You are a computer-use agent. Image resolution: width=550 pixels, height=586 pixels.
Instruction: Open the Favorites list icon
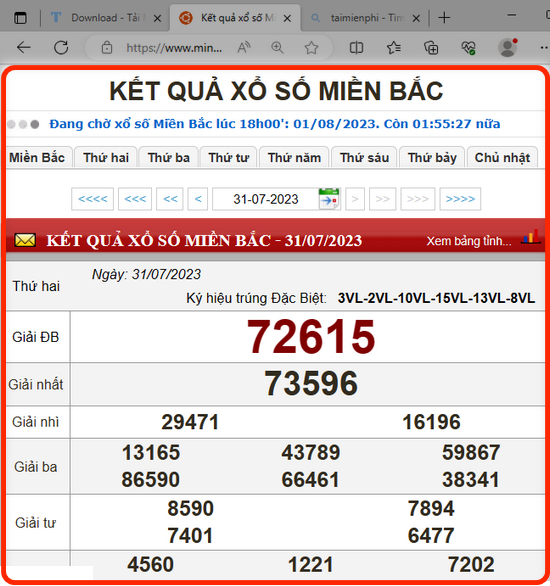394,47
